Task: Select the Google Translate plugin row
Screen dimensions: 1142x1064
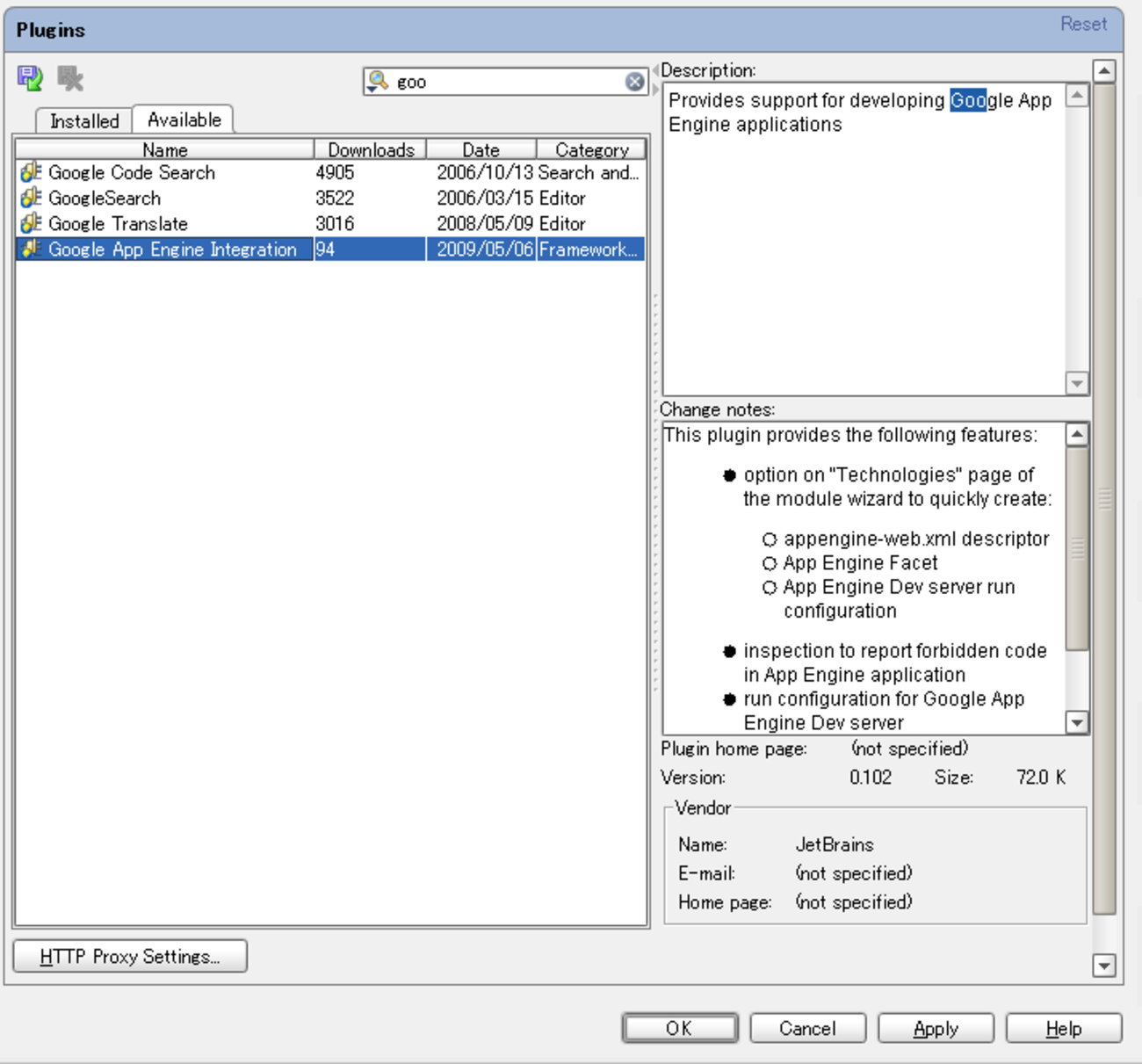Action: coord(331,223)
